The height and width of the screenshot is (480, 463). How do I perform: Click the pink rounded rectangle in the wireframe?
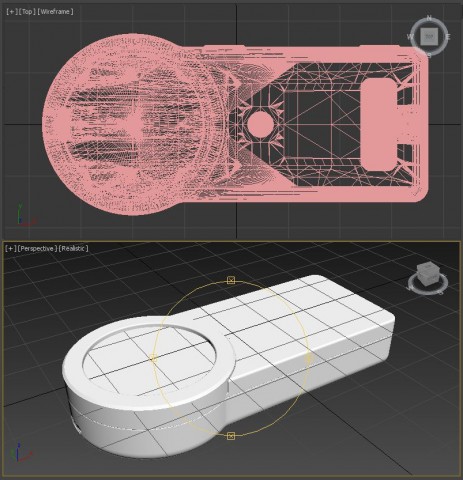[379, 124]
